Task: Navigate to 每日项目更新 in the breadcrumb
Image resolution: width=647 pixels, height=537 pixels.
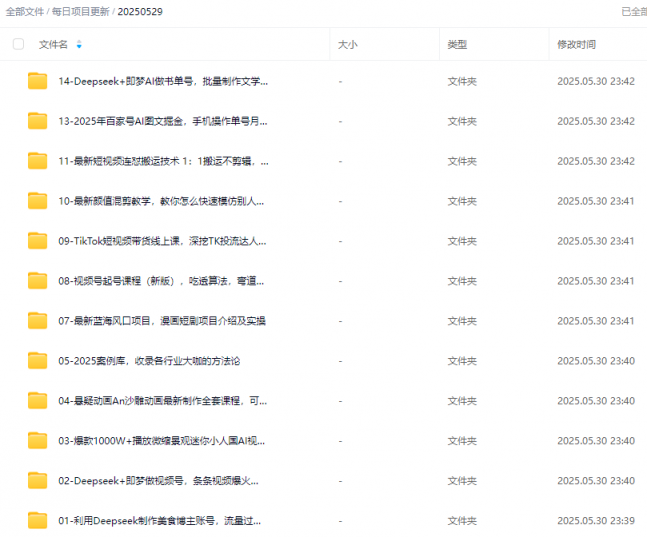Action: point(79,11)
